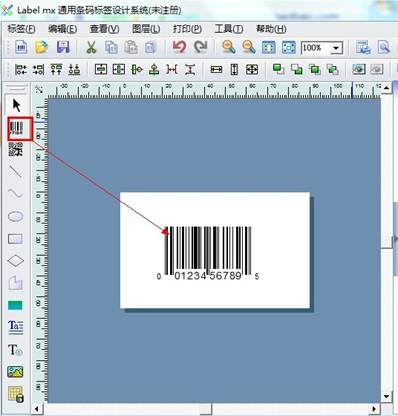Choose the arrow pointer selection tool
Viewport: 398px width, 416px height.
coord(16,105)
